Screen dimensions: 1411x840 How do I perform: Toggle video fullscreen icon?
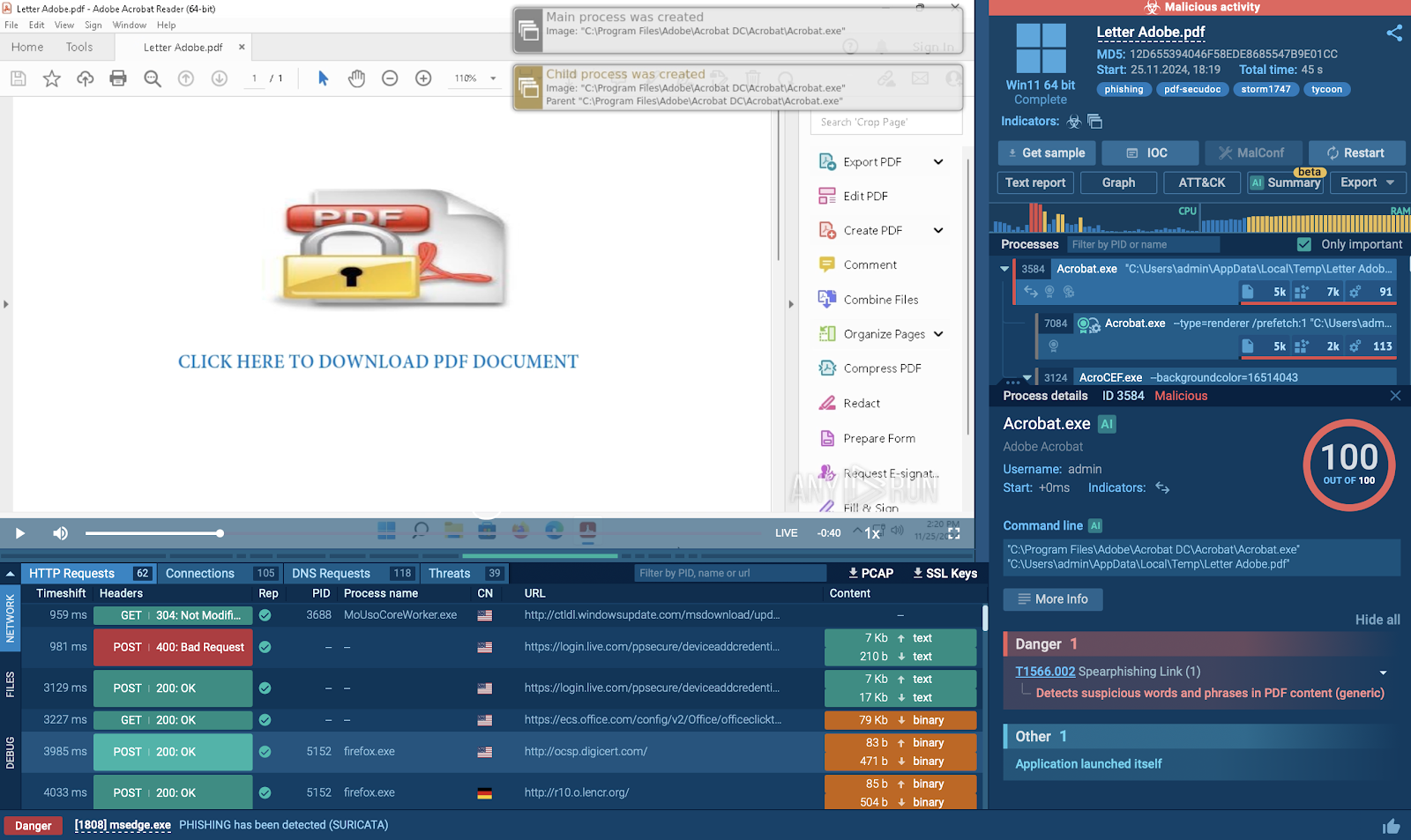(x=953, y=533)
